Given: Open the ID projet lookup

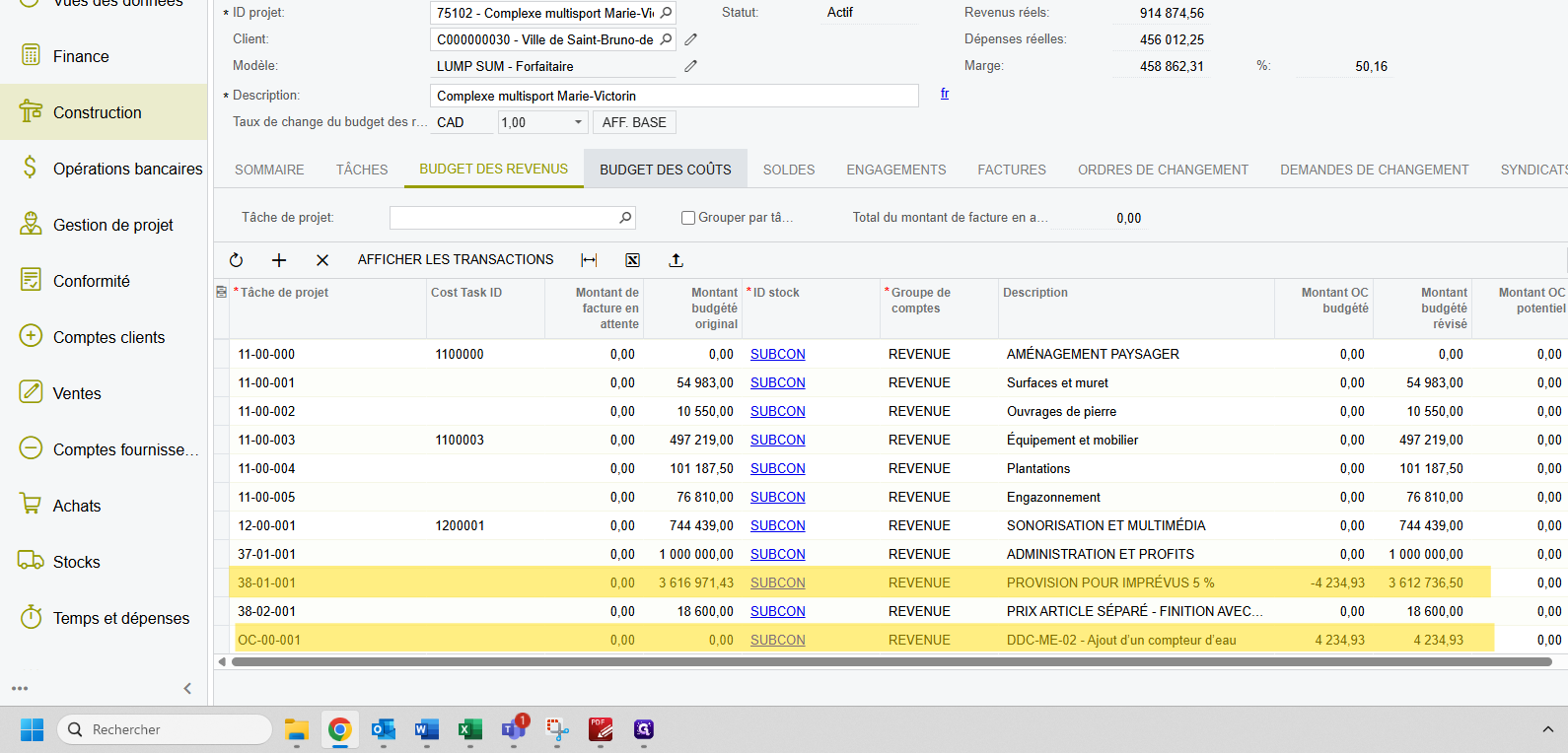Looking at the screenshot, I should 667,13.
